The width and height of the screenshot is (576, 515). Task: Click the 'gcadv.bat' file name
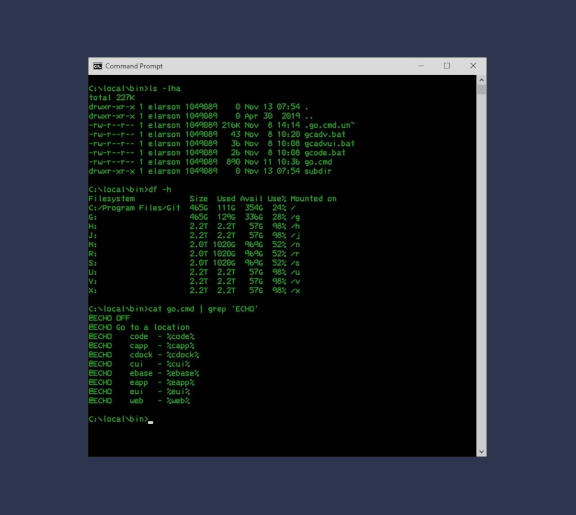325,134
